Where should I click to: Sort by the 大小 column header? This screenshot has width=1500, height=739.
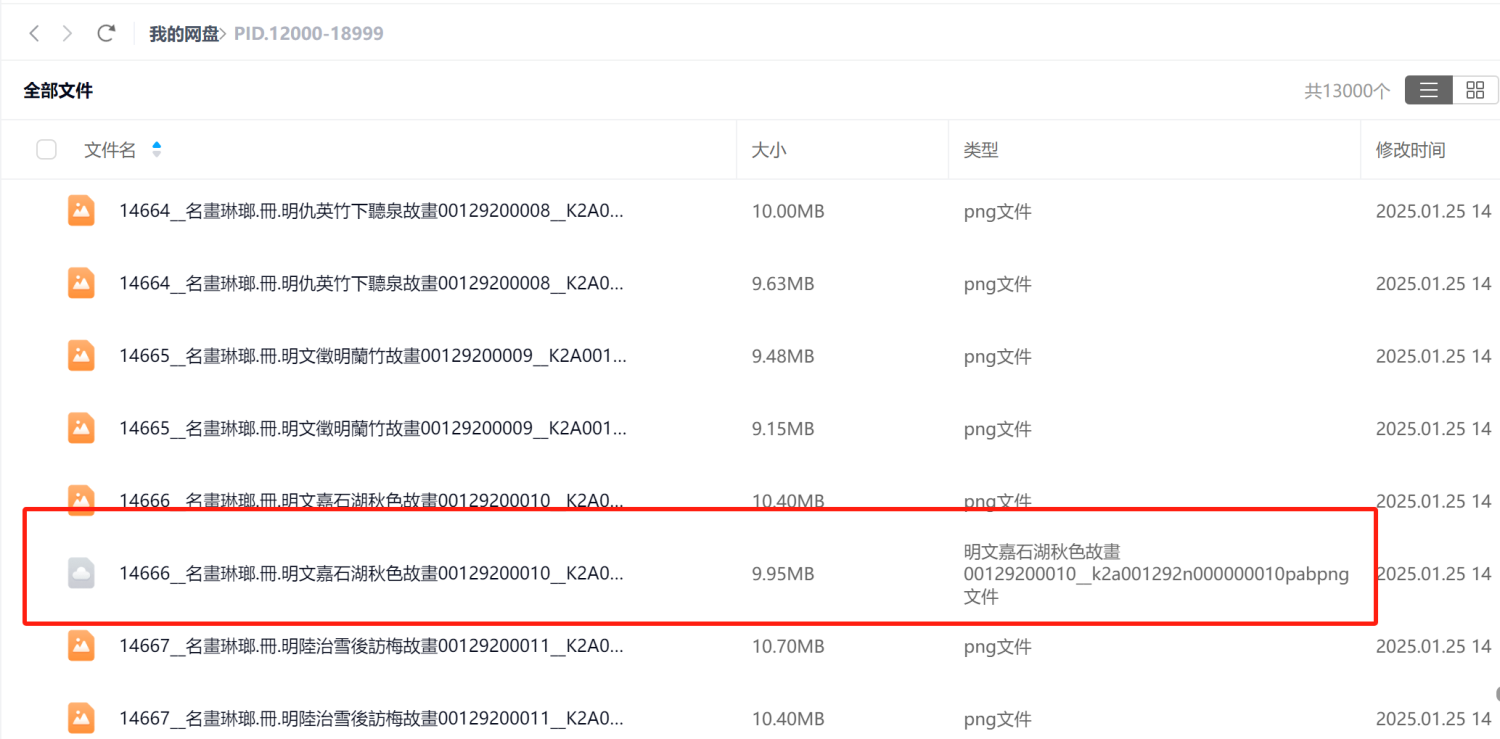769,150
